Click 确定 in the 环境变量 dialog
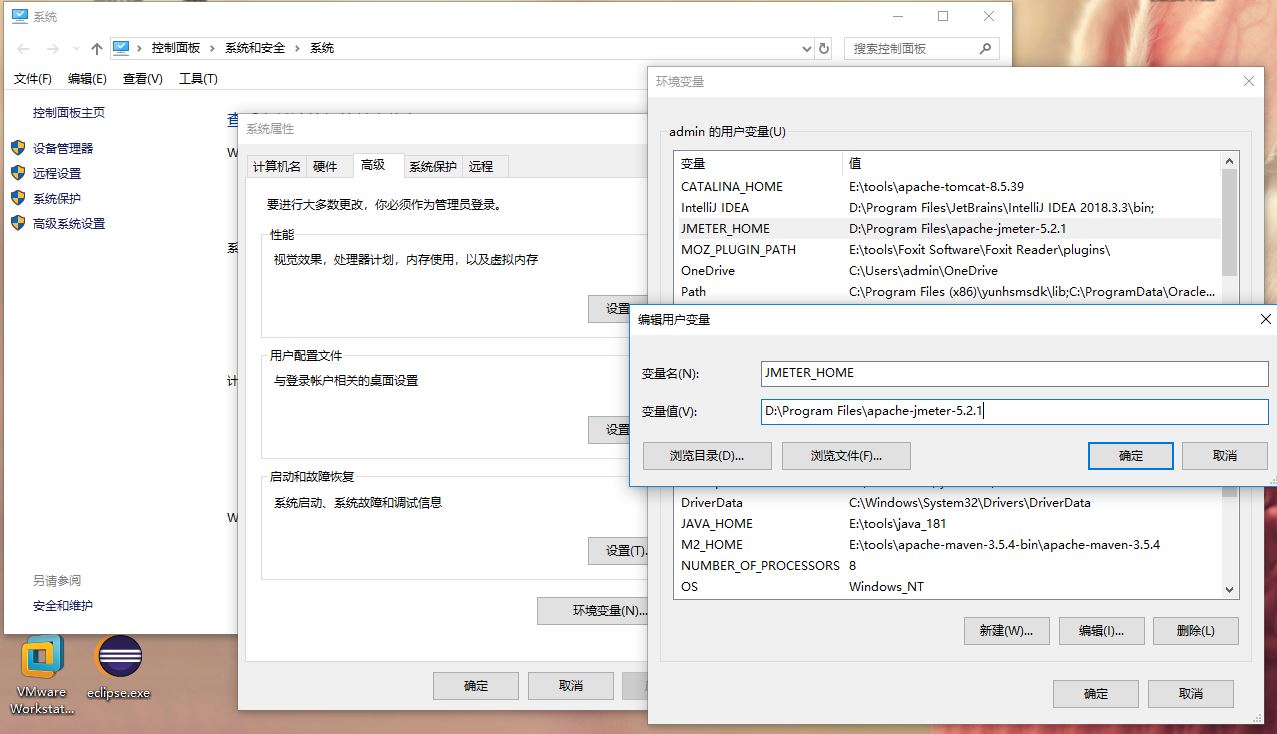Image resolution: width=1277 pixels, height=734 pixels. click(1096, 693)
